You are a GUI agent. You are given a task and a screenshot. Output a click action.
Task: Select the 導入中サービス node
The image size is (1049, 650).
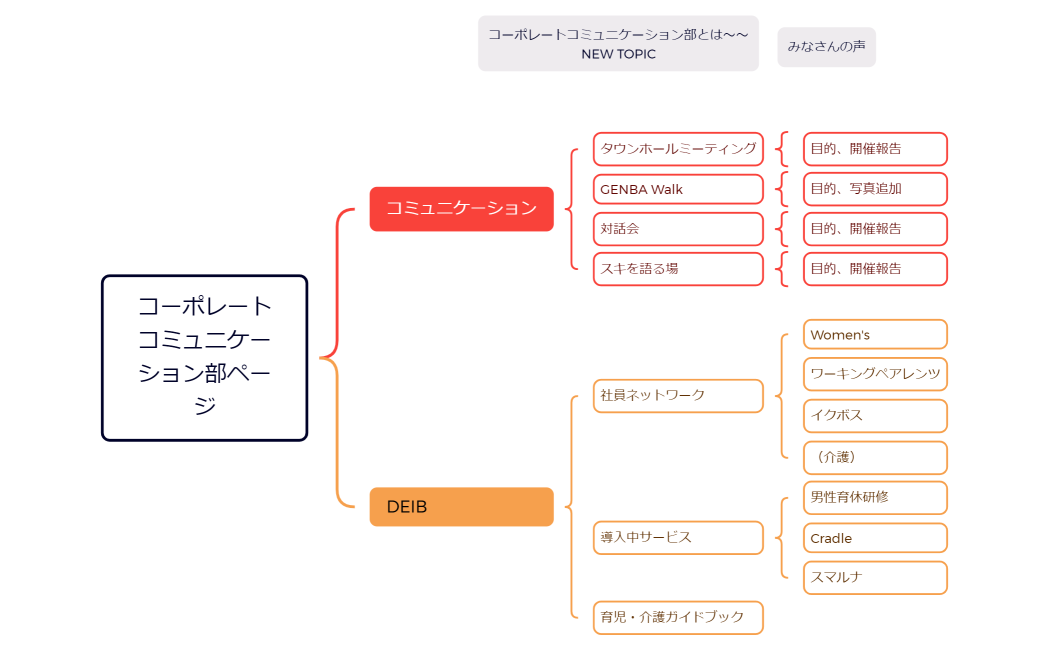(x=677, y=538)
